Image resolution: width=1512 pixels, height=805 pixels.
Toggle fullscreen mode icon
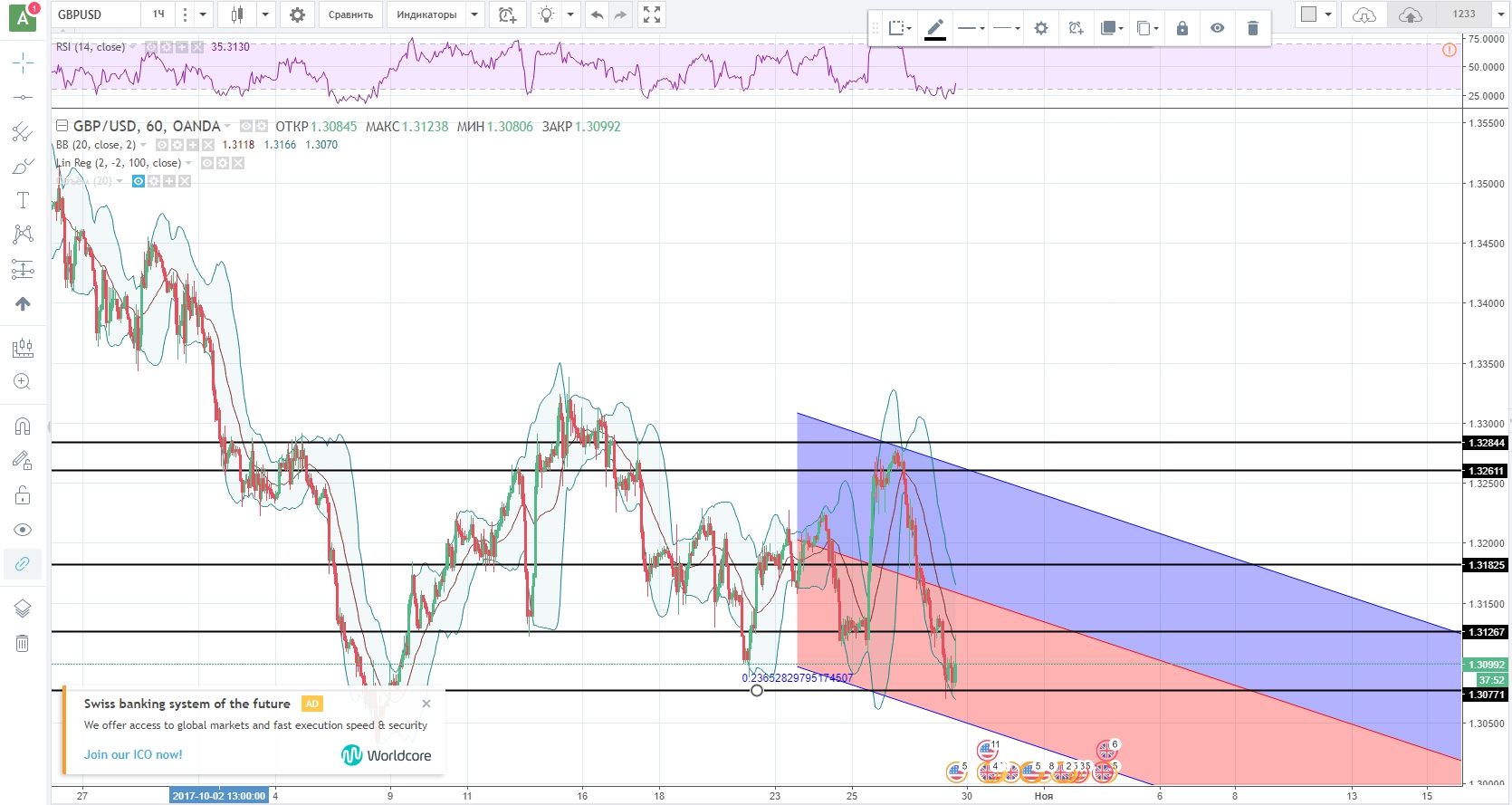click(651, 14)
